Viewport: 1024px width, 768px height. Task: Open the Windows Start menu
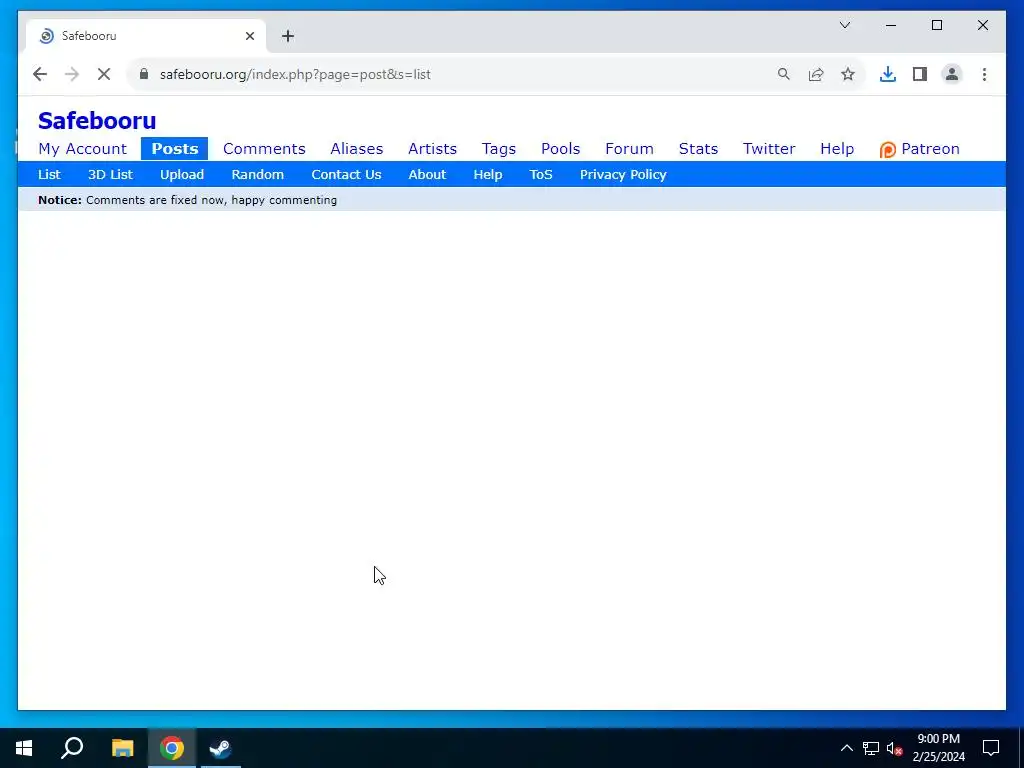pos(24,748)
